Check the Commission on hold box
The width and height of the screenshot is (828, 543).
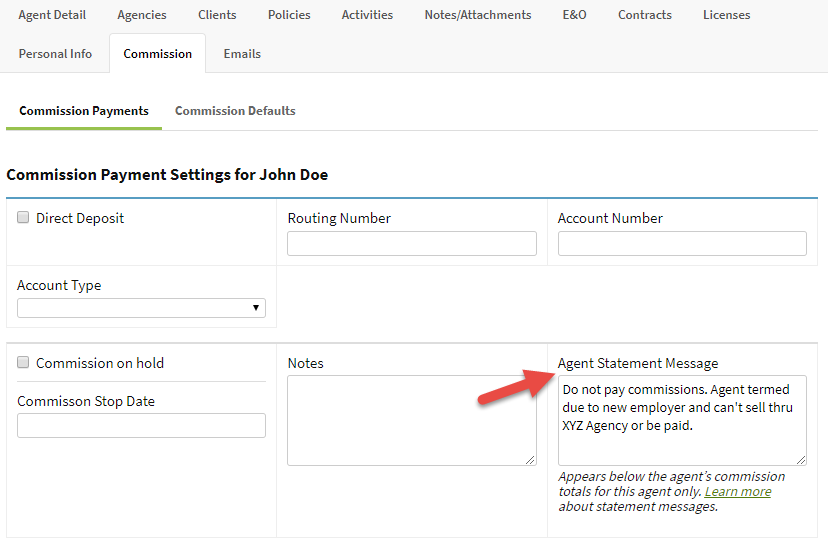click(23, 362)
